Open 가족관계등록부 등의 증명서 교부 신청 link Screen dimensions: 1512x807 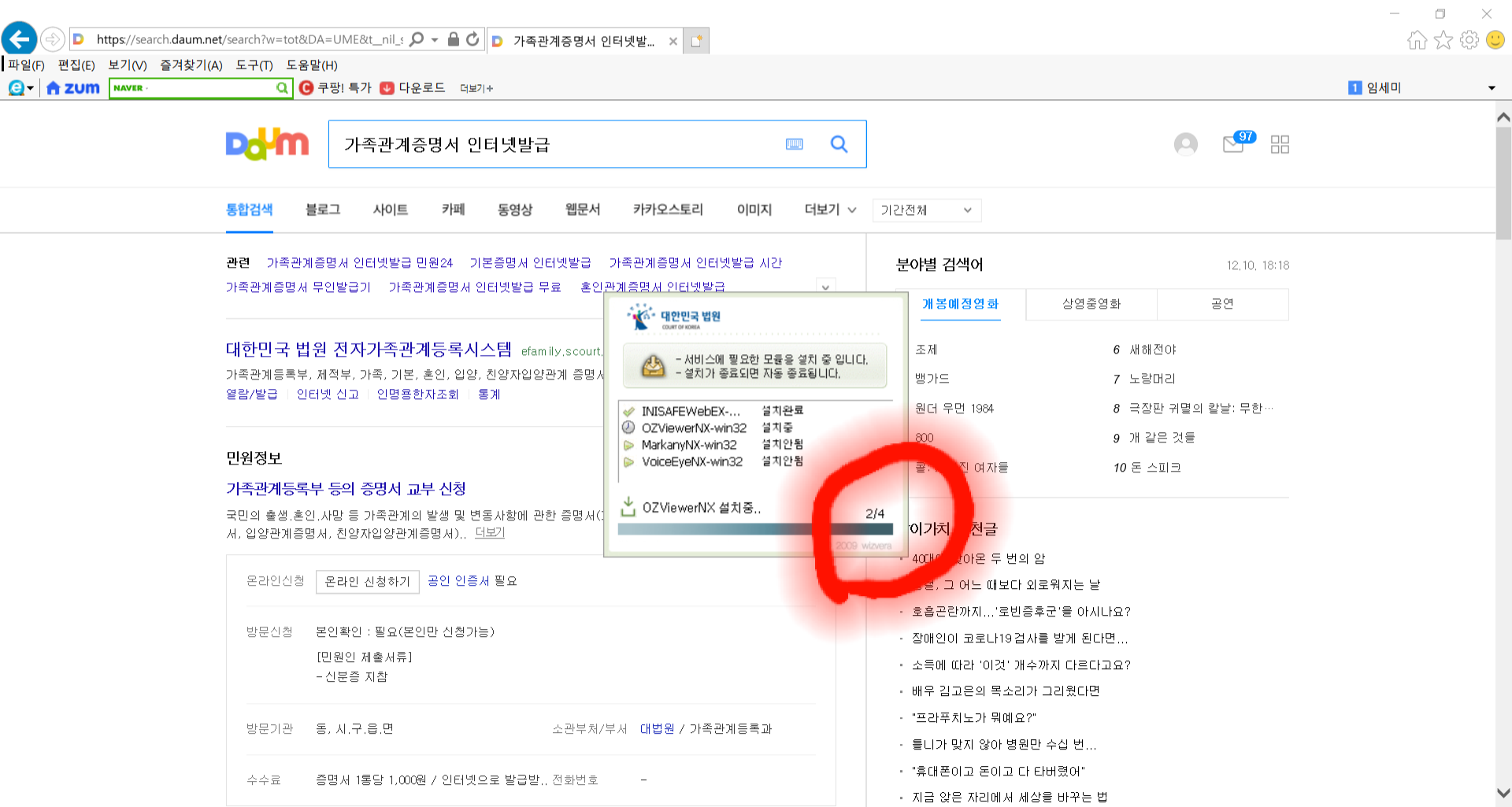pyautogui.click(x=346, y=489)
